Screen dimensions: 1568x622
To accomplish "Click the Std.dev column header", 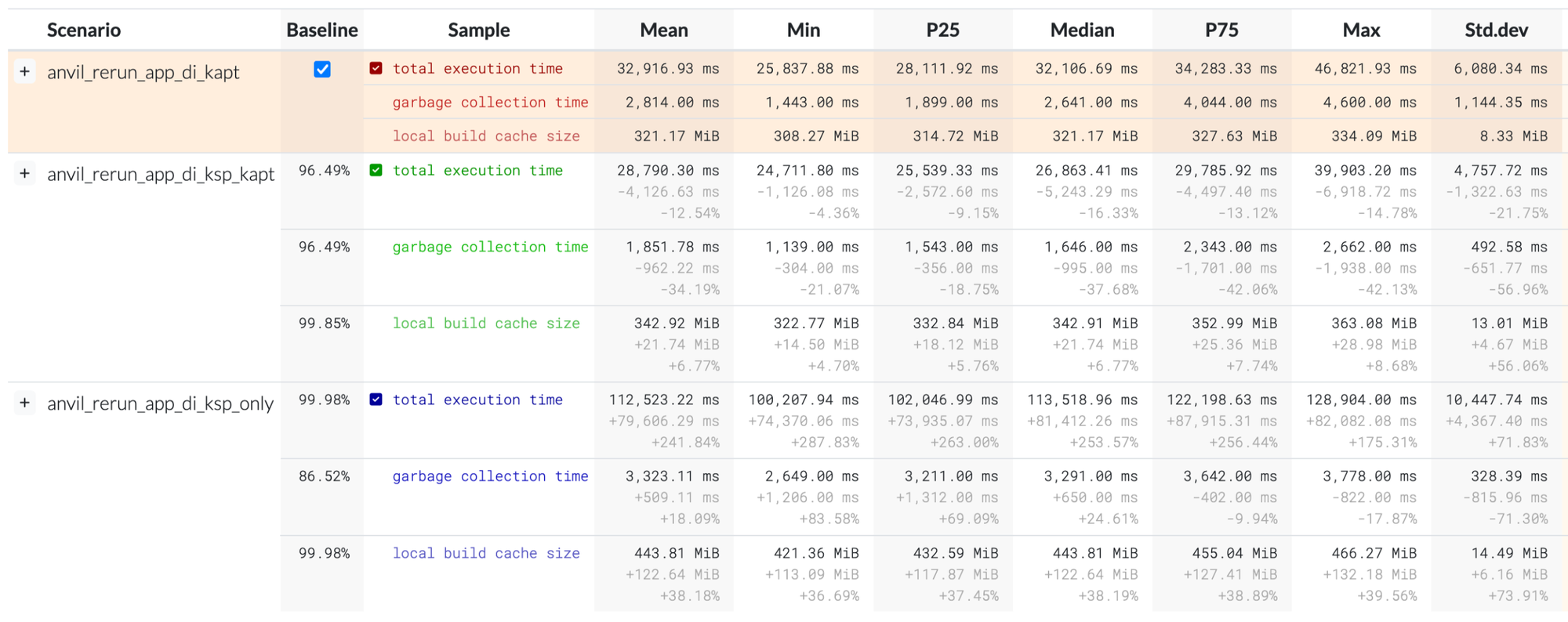I will coord(1497,30).
